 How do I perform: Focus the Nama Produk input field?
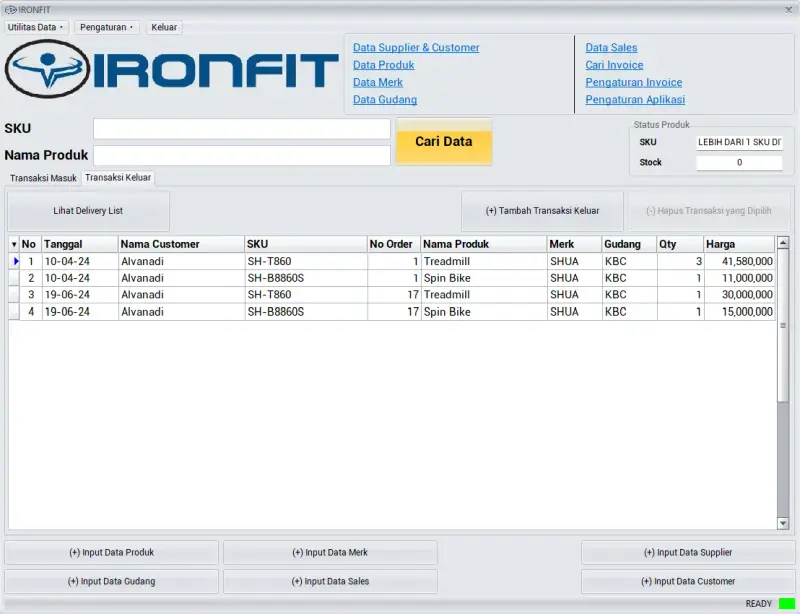click(242, 155)
